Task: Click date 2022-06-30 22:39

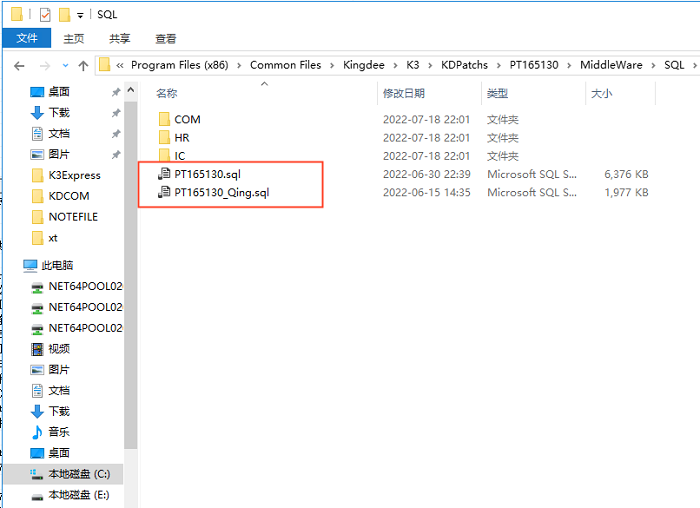Action: coord(427,174)
